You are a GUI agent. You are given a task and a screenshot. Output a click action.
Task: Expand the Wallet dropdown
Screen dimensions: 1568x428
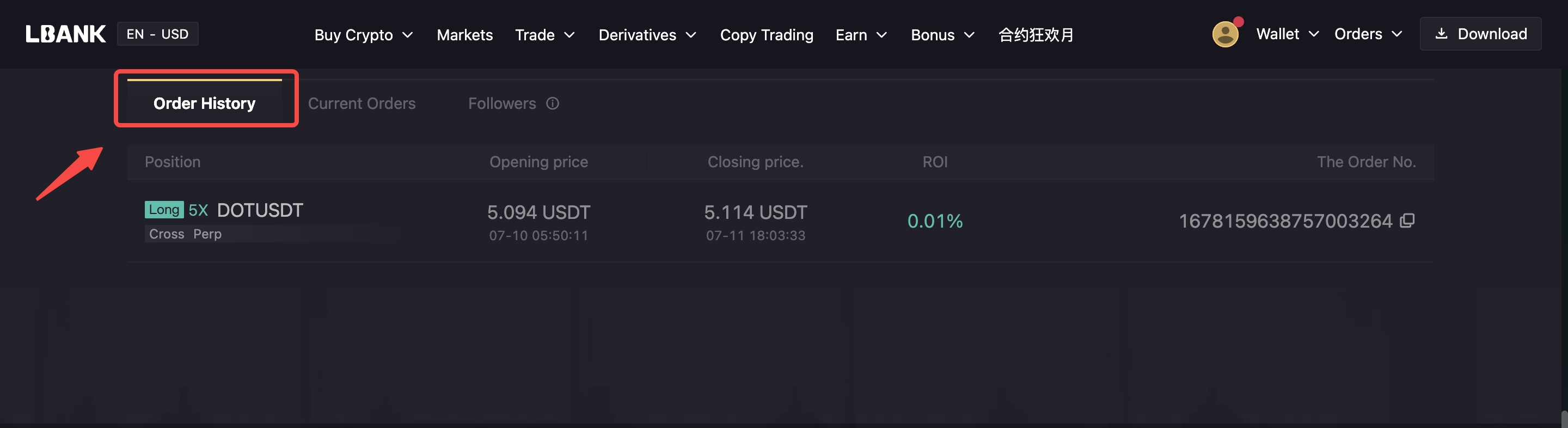pos(1287,34)
